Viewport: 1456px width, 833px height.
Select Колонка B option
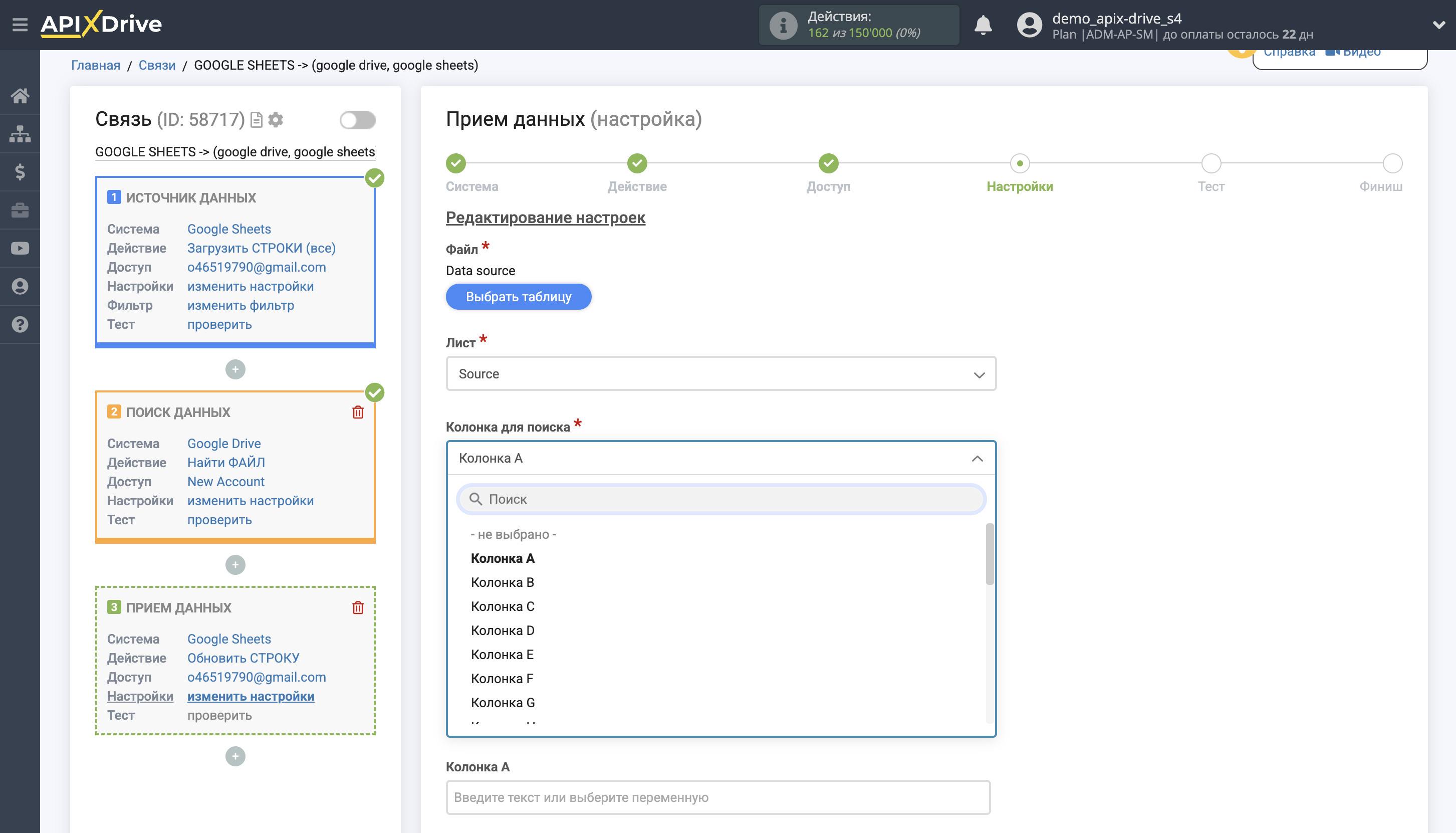coord(502,582)
